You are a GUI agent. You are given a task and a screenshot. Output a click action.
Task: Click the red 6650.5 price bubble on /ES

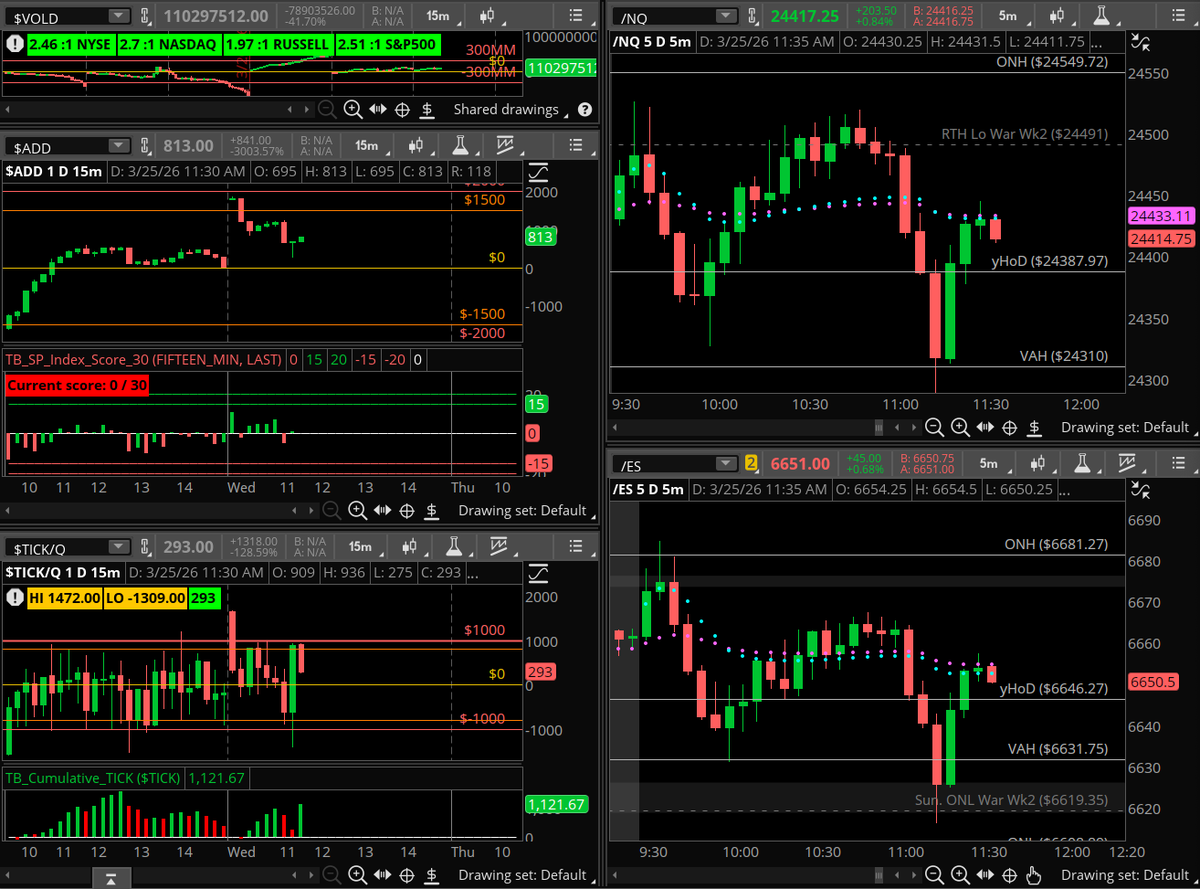coord(1153,682)
